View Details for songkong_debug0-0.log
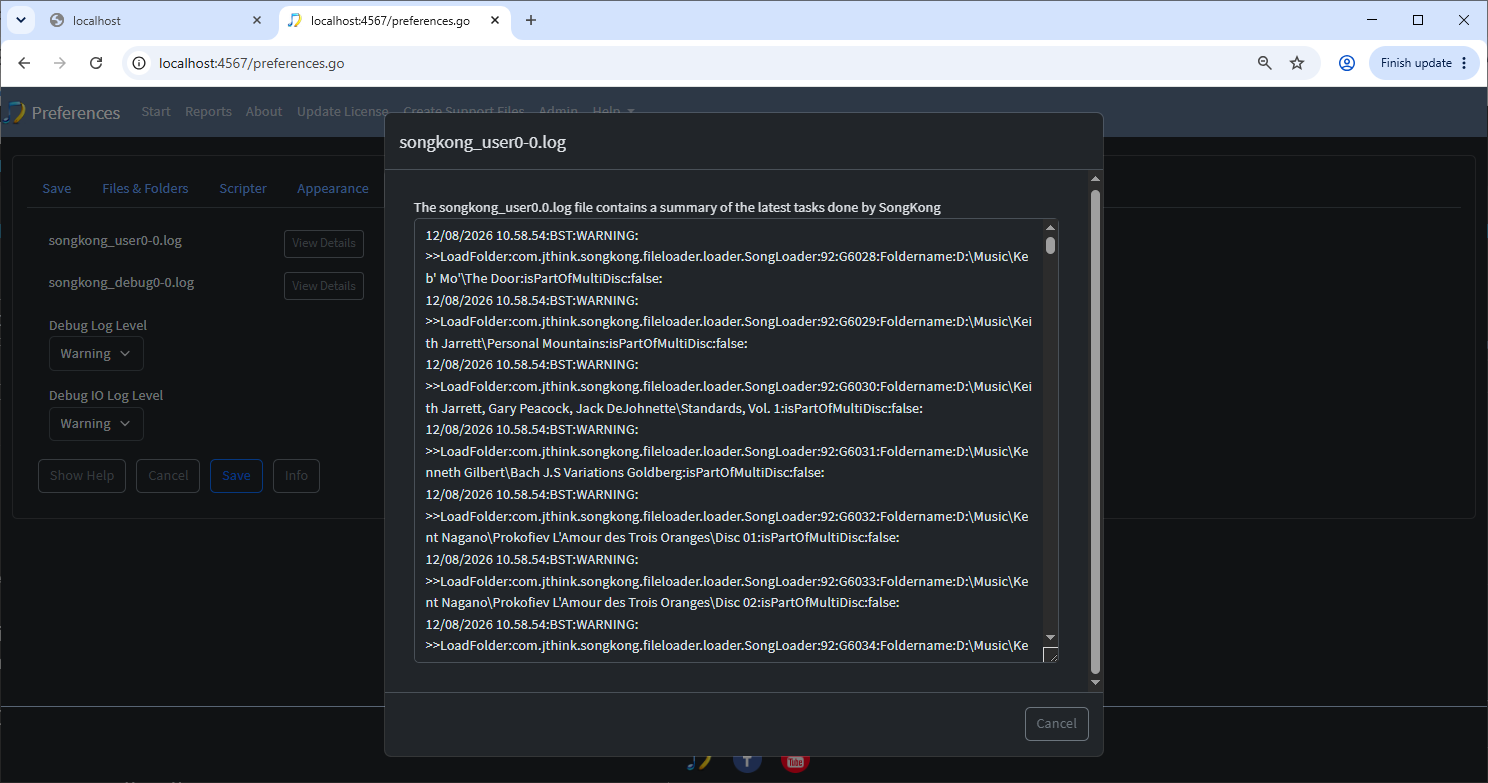 324,286
